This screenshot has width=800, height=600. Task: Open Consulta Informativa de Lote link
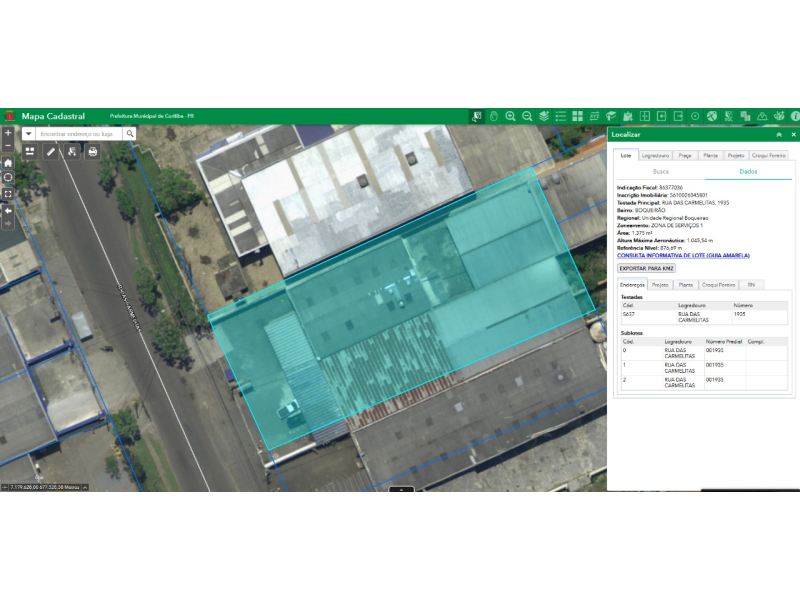[x=683, y=256]
